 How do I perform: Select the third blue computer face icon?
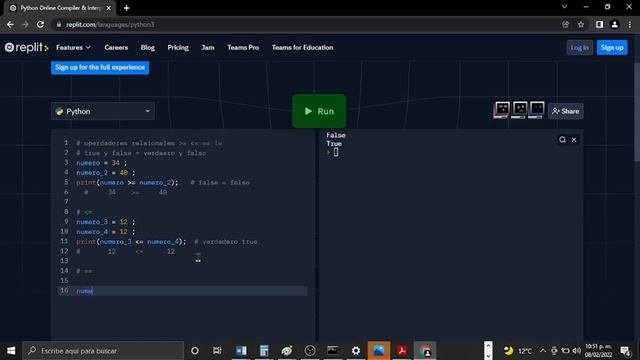pos(537,110)
